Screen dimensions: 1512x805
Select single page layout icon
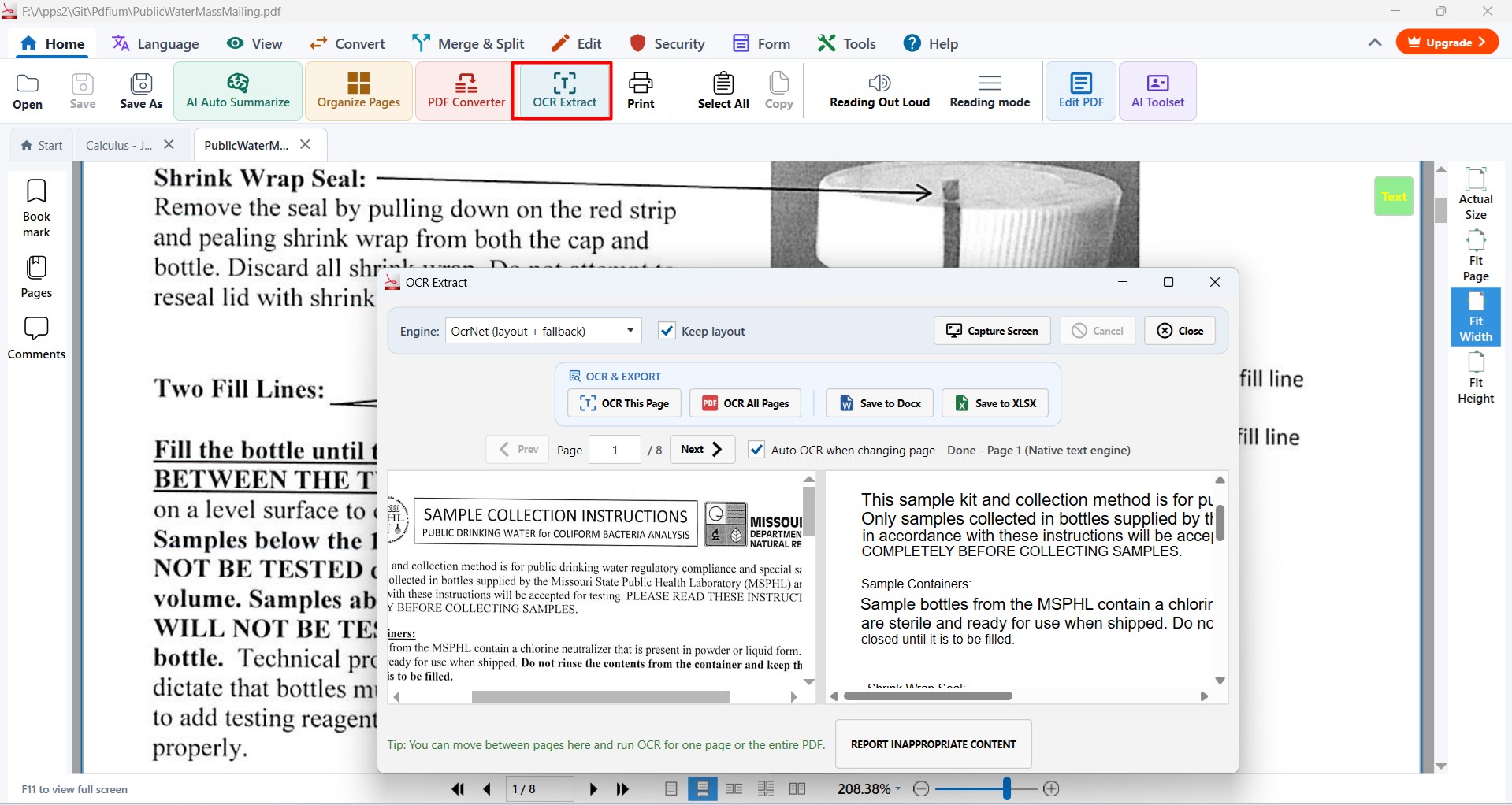671,788
